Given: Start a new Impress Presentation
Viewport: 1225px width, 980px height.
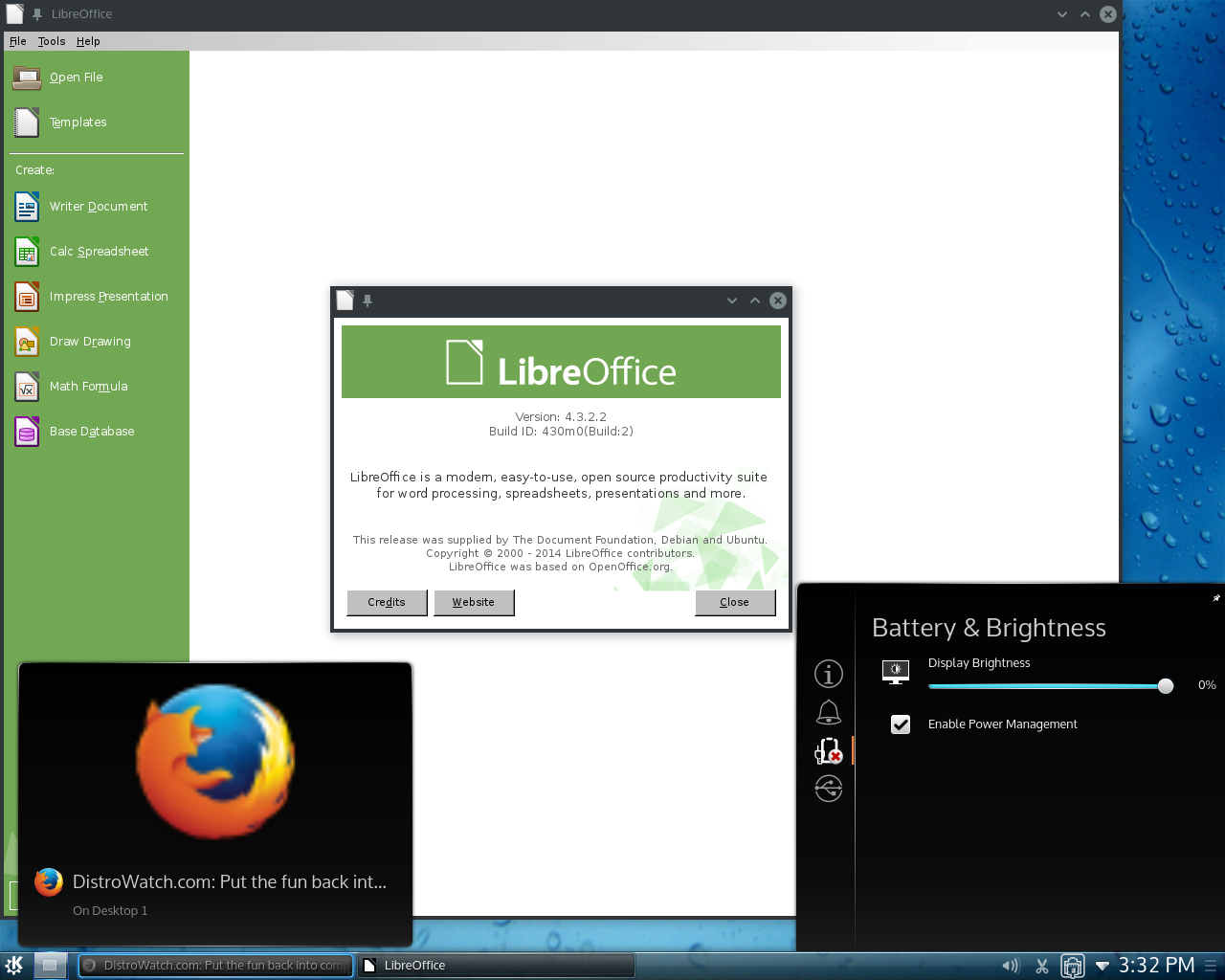Looking at the screenshot, I should click(x=91, y=297).
